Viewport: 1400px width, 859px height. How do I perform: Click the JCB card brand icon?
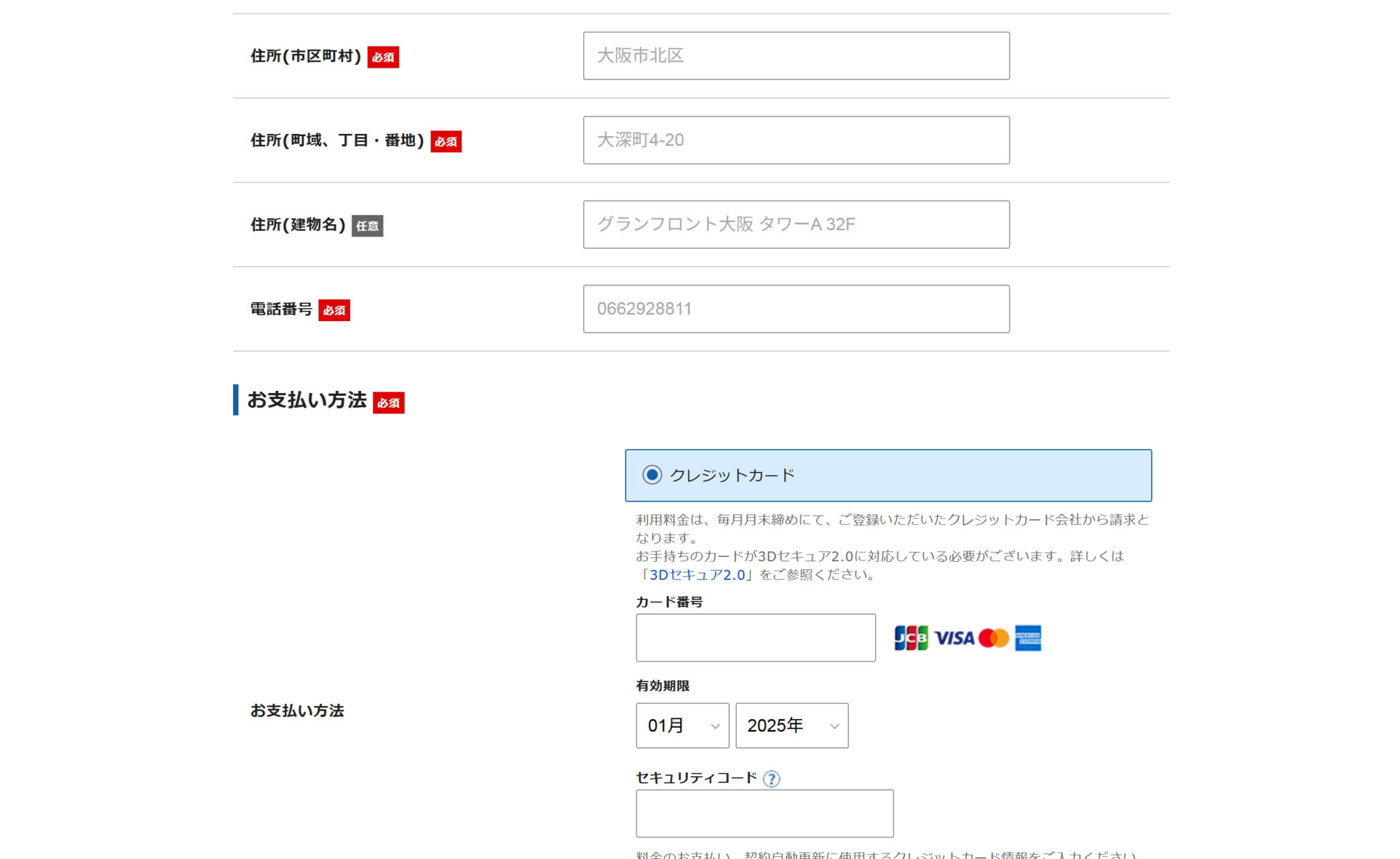click(911, 638)
